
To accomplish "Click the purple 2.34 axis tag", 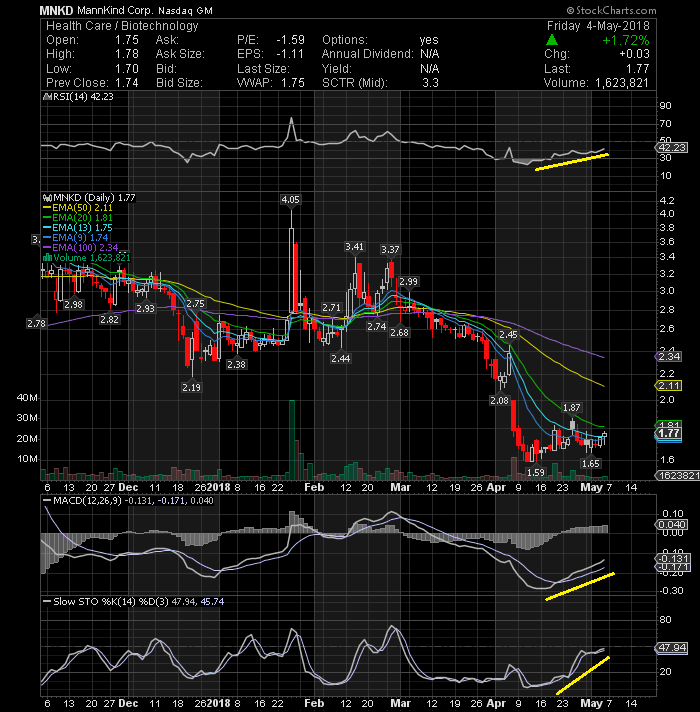I will (x=668, y=356).
